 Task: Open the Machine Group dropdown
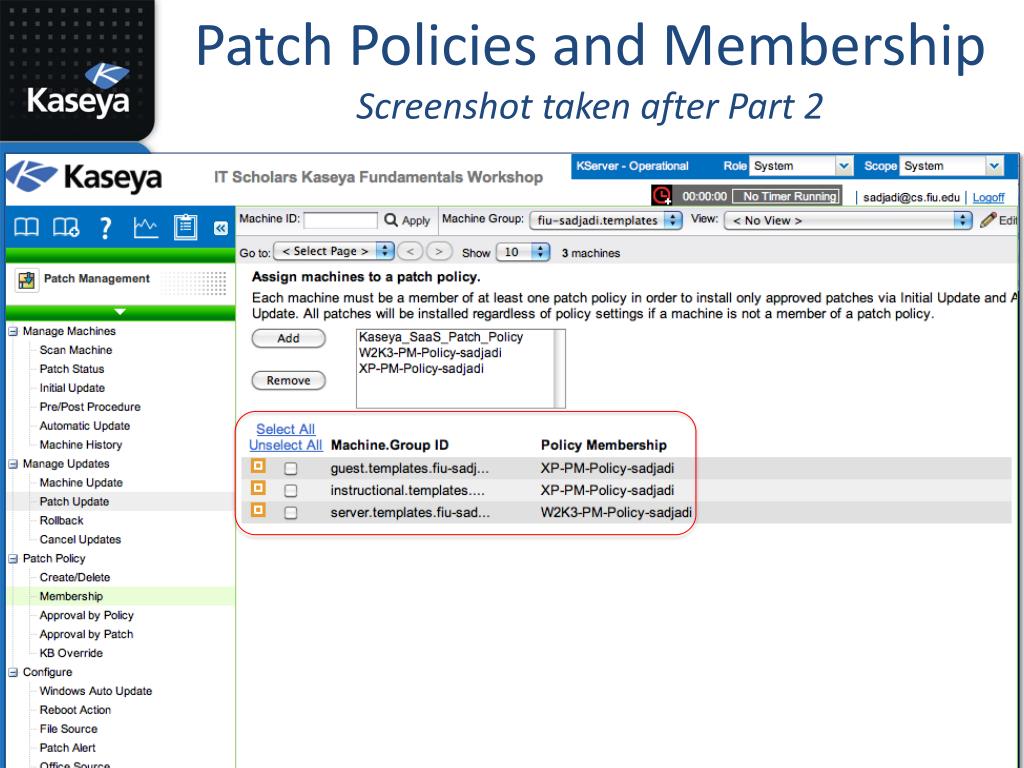(605, 220)
